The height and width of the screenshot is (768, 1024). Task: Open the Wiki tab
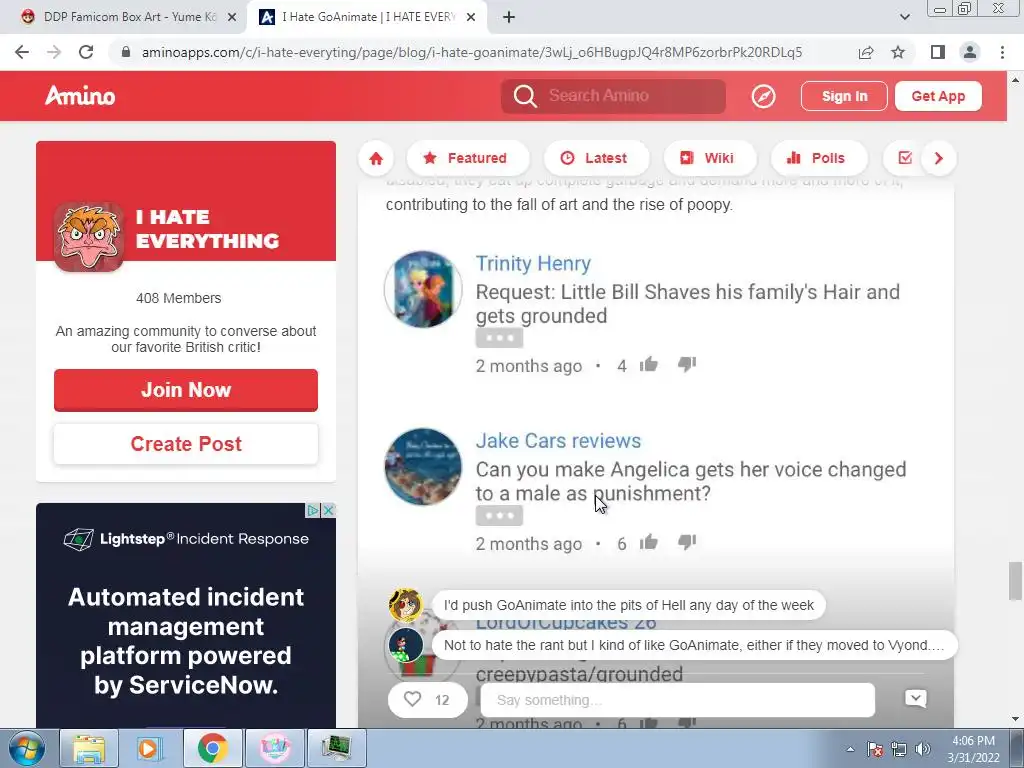click(710, 158)
